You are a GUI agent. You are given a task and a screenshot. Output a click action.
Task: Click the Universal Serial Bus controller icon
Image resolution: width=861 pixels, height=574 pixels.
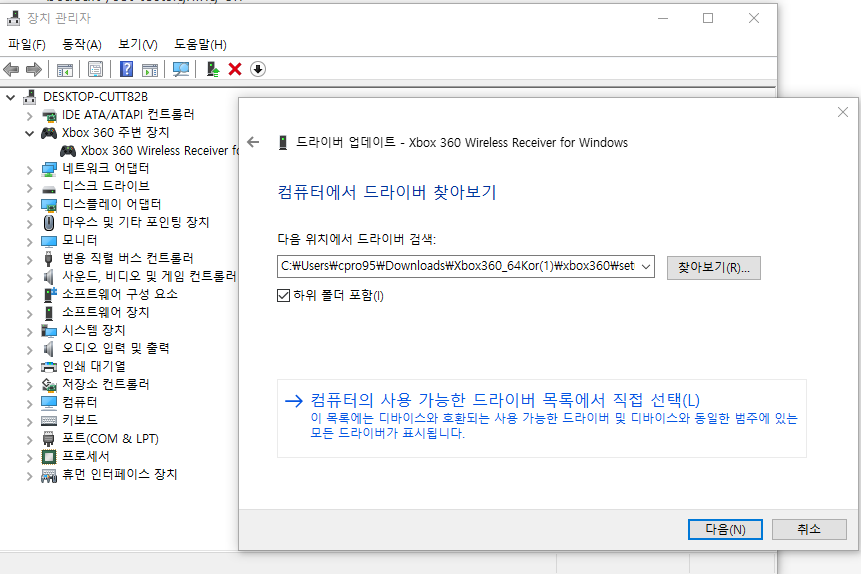click(x=49, y=259)
